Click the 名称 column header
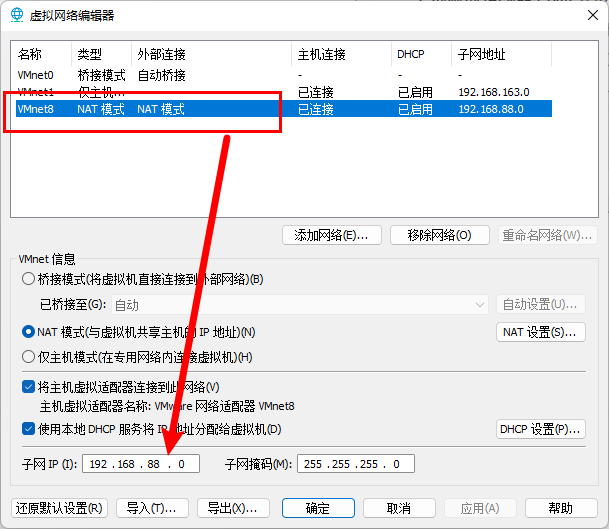The height and width of the screenshot is (529, 609). (30, 54)
